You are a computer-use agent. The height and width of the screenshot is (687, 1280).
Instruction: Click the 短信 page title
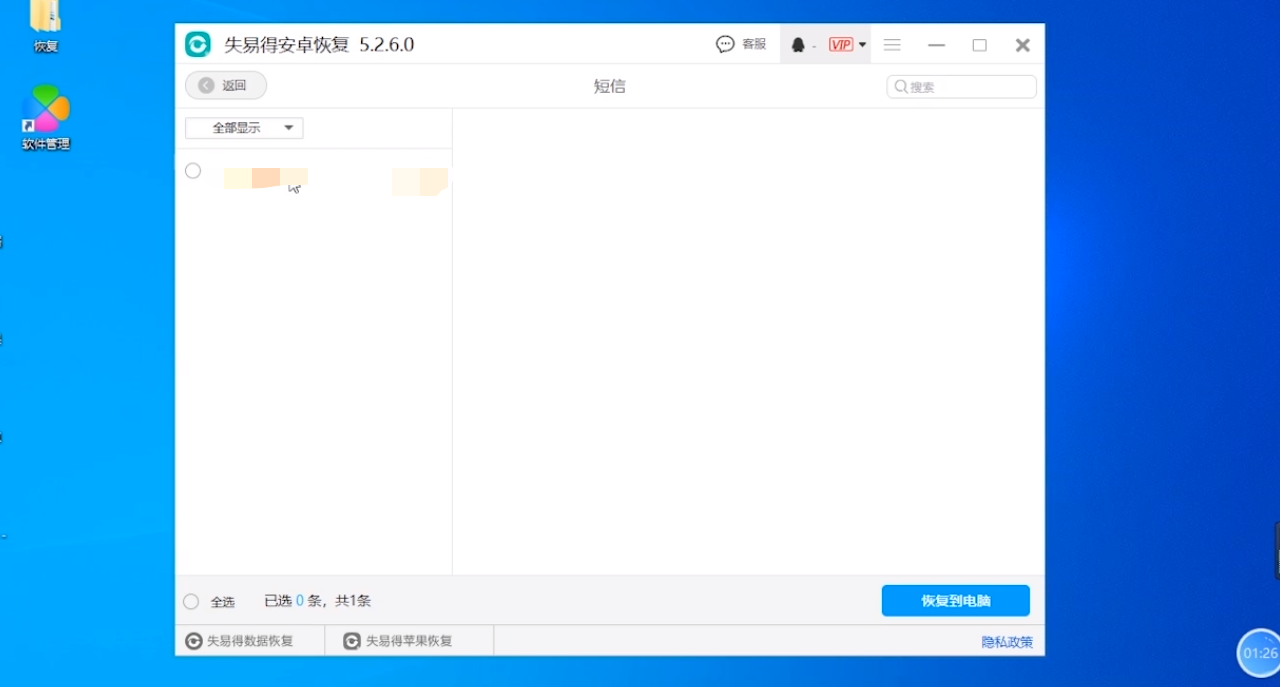(x=610, y=86)
